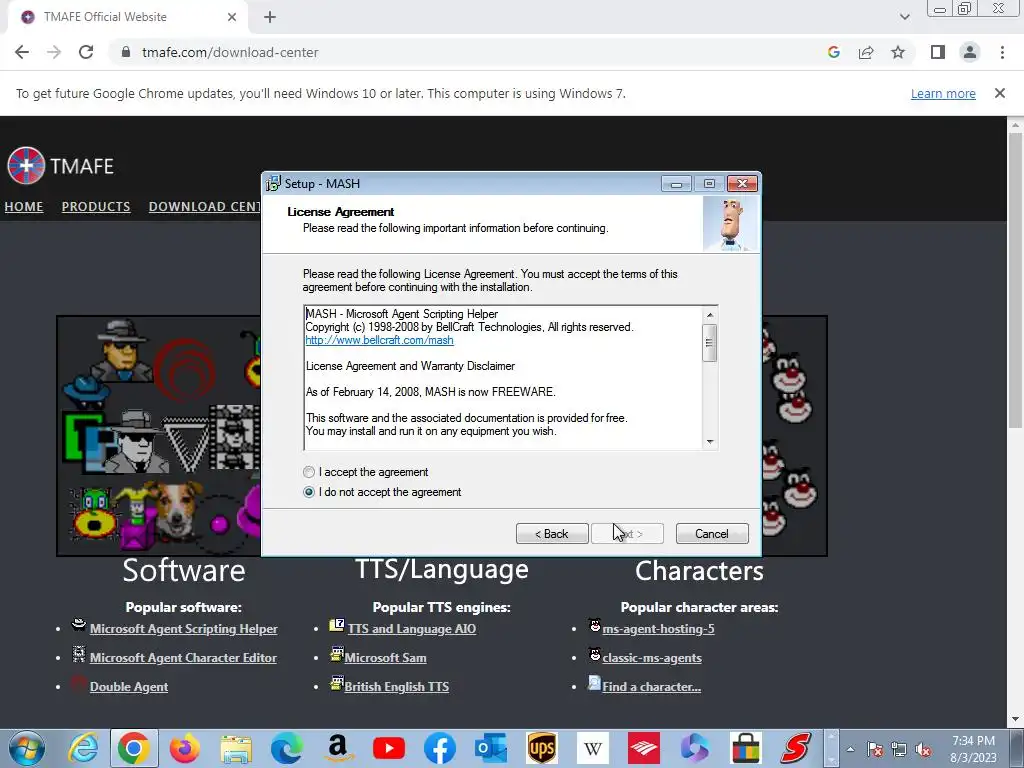Open the red S app in taskbar

796,748
